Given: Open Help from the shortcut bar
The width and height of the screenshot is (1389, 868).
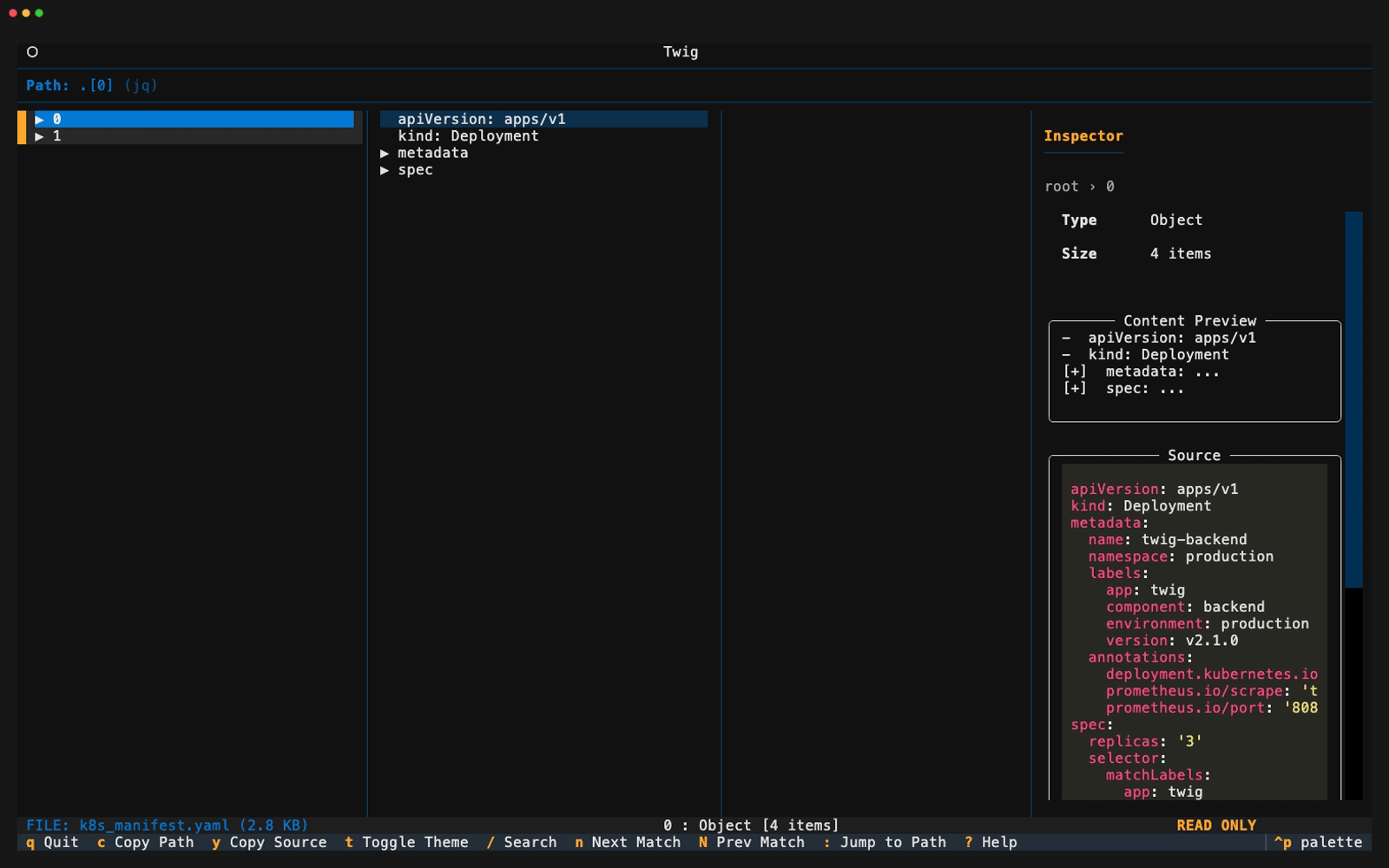Looking at the screenshot, I should pyautogui.click(x=997, y=842).
